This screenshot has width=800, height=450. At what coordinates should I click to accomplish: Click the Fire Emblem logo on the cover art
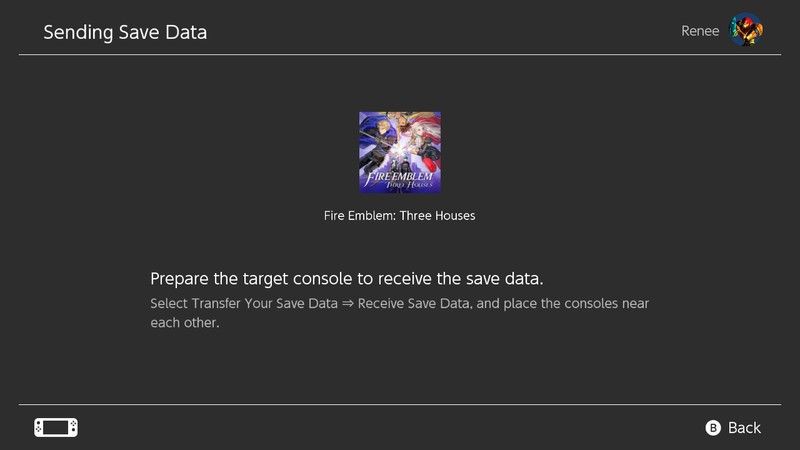pyautogui.click(x=399, y=178)
